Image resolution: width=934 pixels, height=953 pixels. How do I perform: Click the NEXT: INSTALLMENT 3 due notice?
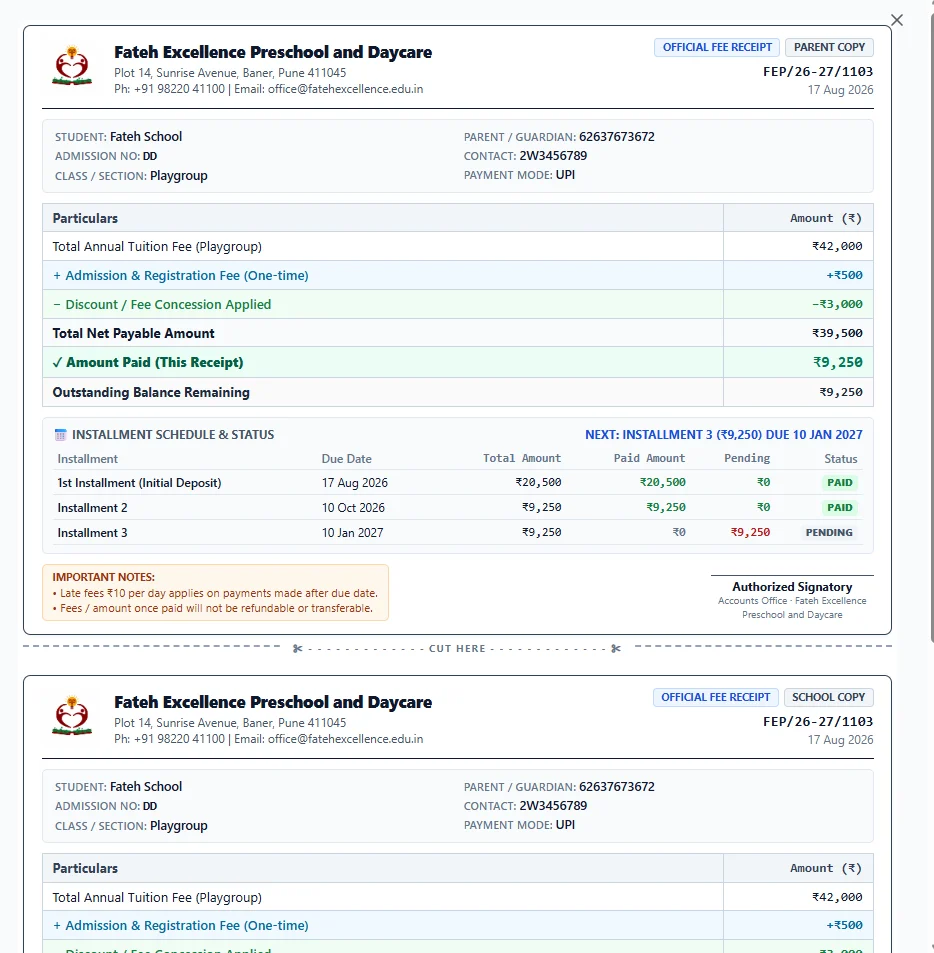[724, 435]
